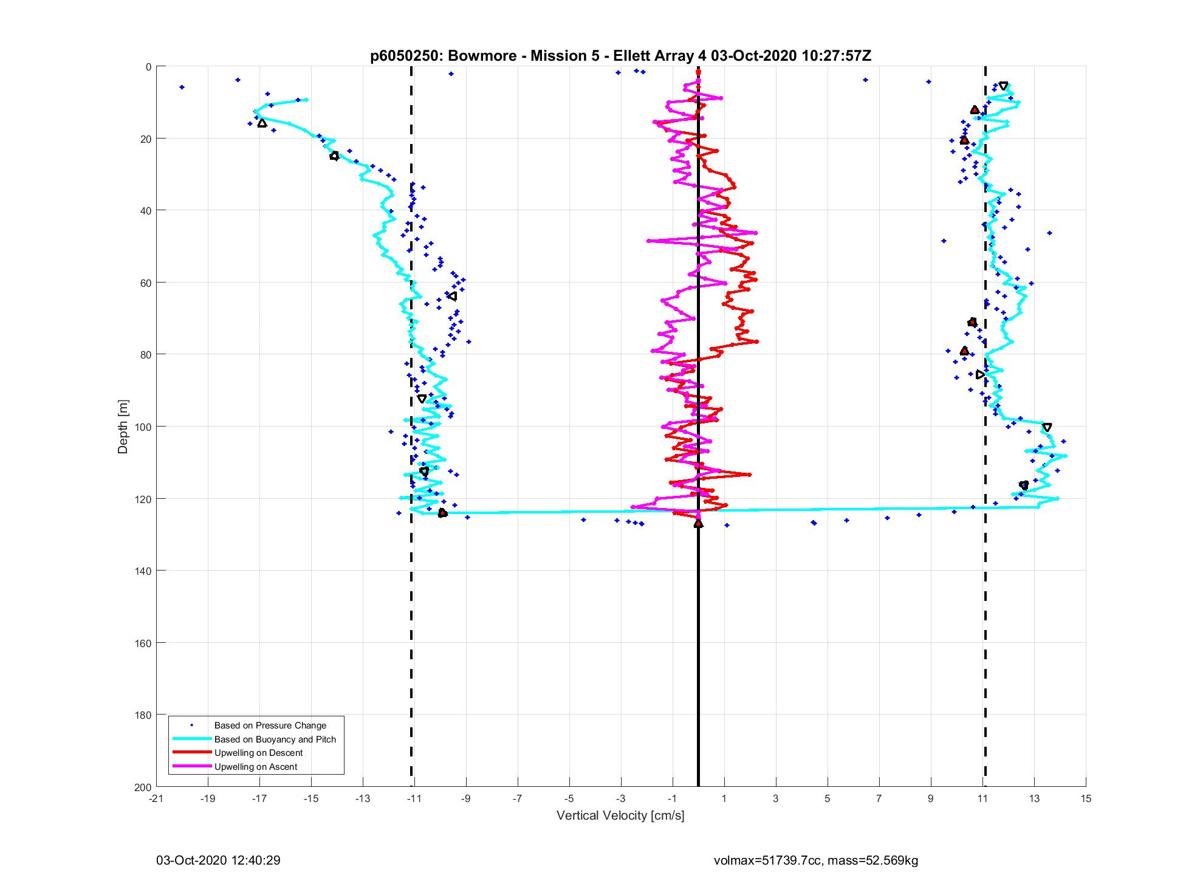The height and width of the screenshot is (885, 1200).
Task: Click the 'volmax=51739.7cc, mass=52.569kg' footer text
Action: point(816,860)
